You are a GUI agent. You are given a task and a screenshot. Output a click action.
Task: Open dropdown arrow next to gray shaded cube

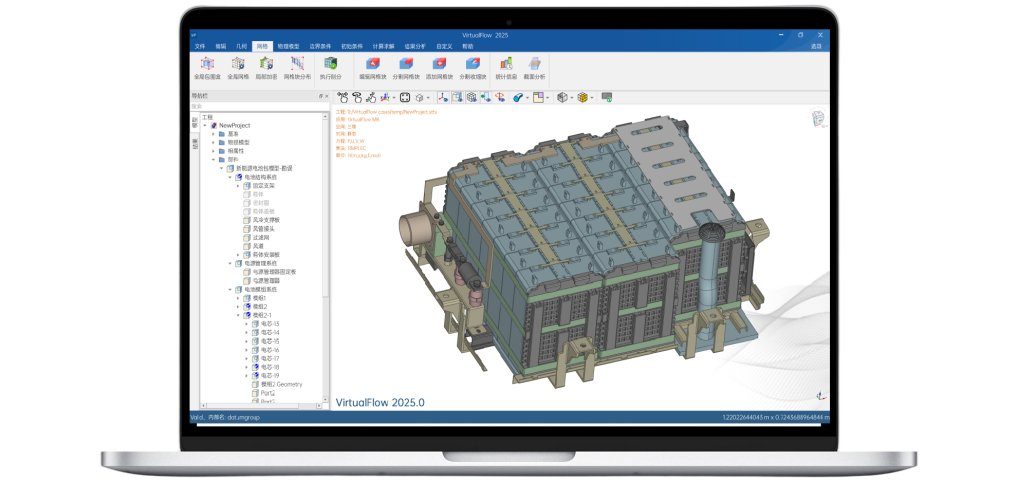click(571, 98)
